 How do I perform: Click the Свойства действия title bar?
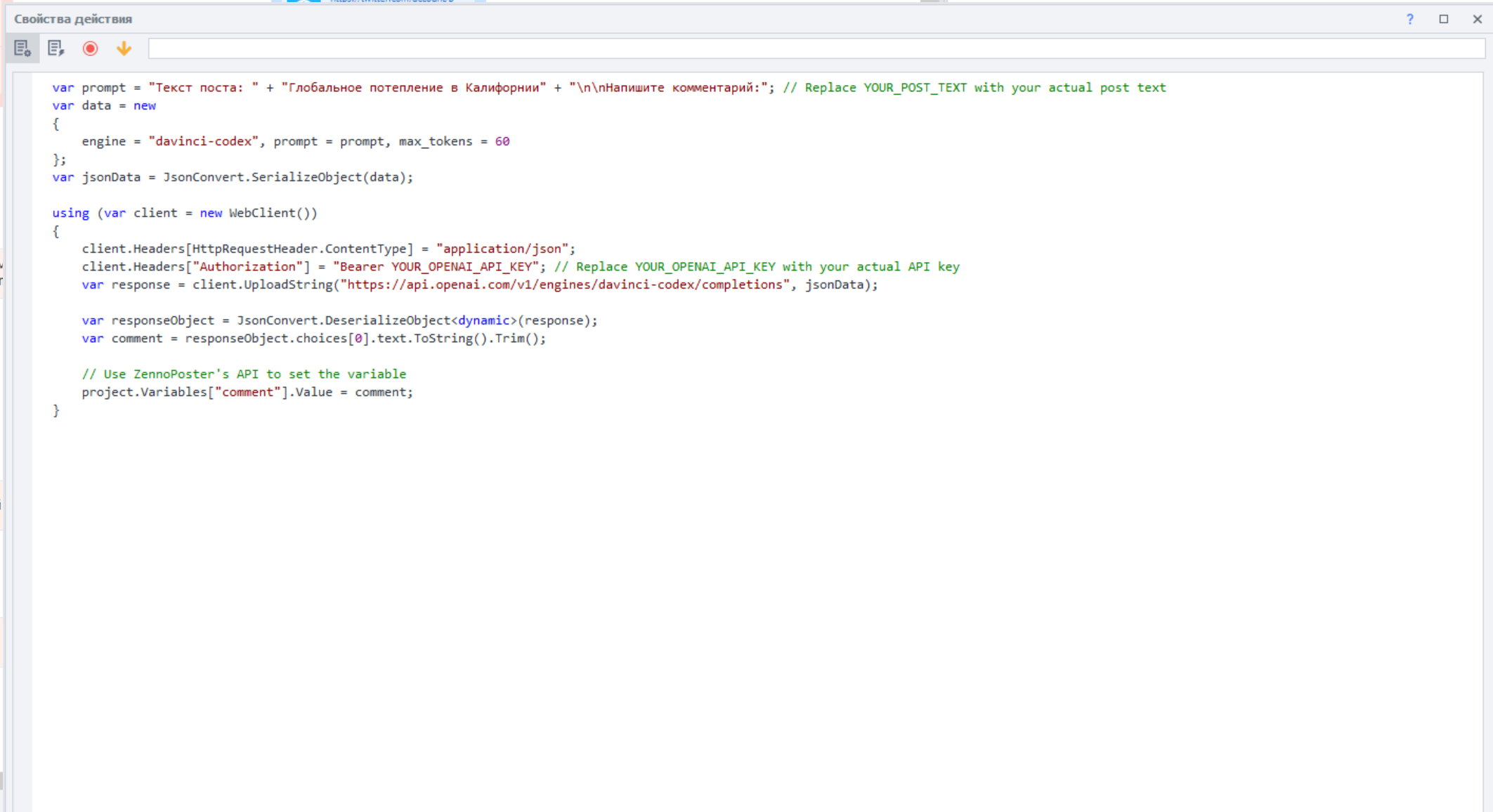73,19
